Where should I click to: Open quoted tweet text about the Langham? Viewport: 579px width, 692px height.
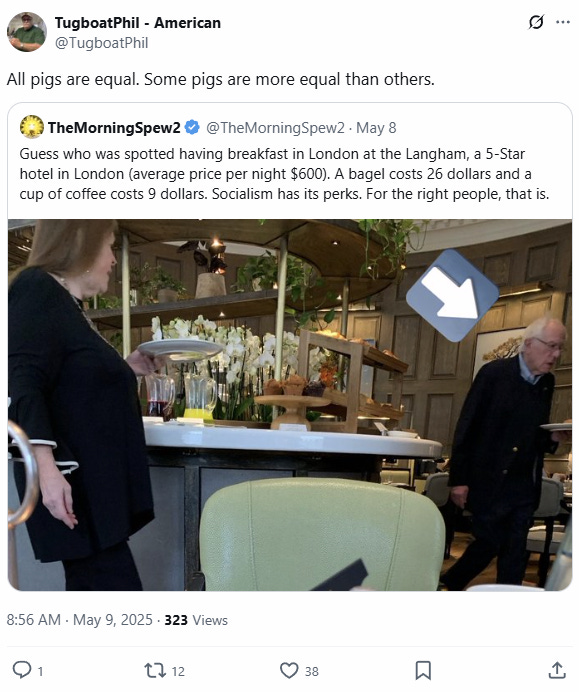coord(284,174)
